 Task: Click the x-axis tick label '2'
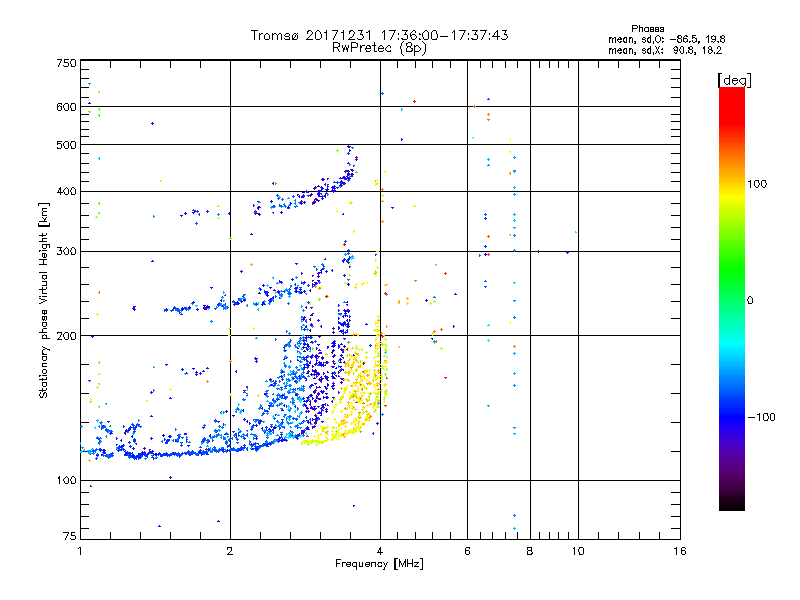(x=230, y=551)
